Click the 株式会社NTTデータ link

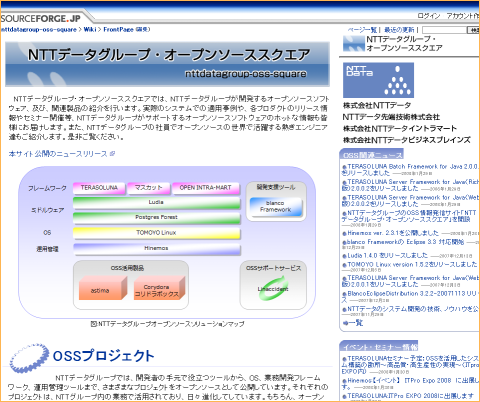coord(377,106)
